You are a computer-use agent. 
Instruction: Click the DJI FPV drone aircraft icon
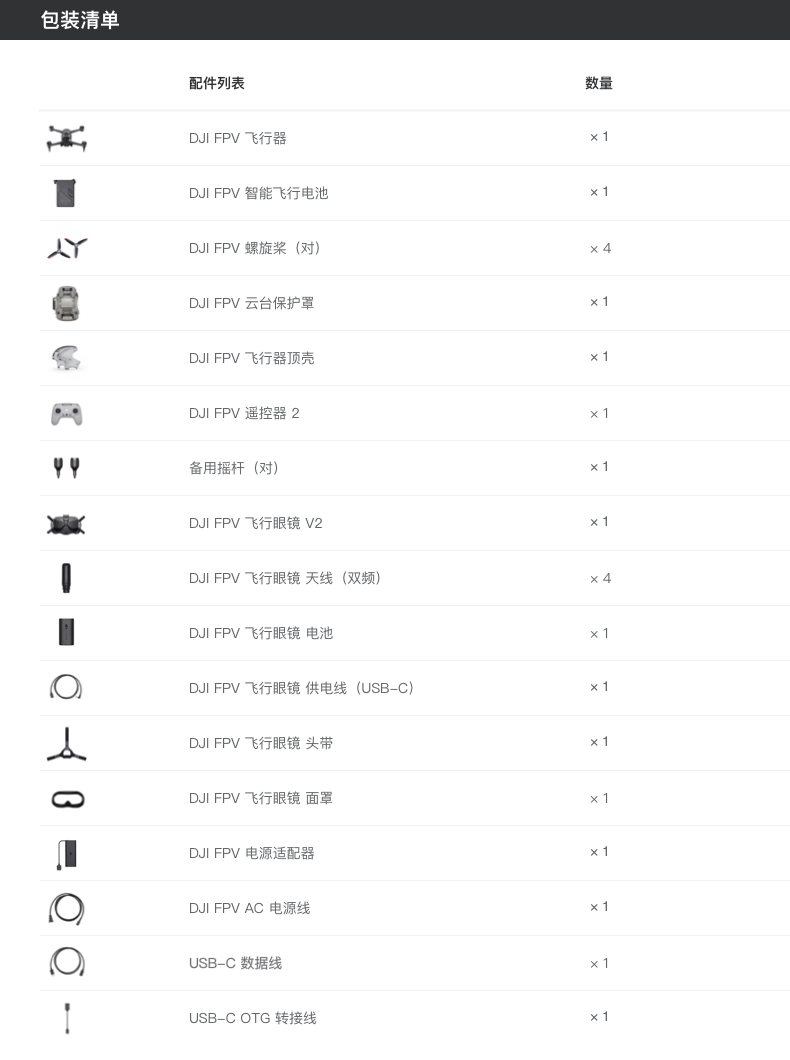tap(66, 138)
